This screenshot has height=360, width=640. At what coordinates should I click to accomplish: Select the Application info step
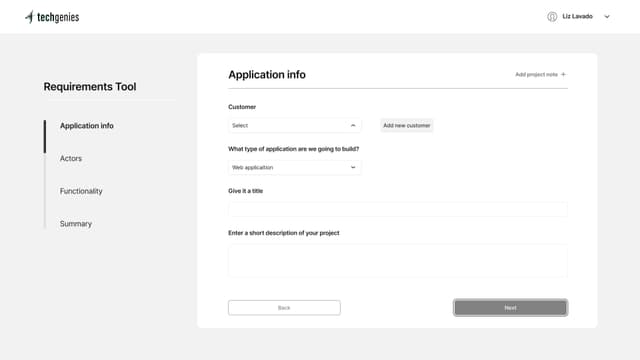pyautogui.click(x=87, y=126)
